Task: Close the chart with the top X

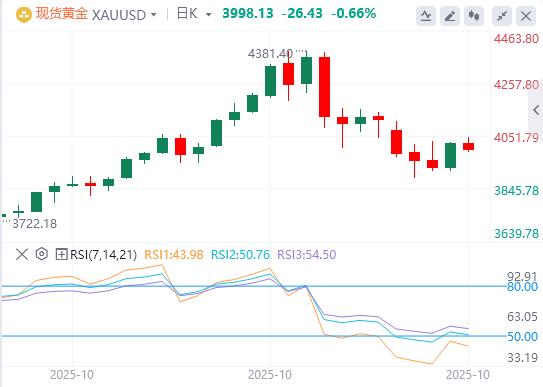Action: 526,16
